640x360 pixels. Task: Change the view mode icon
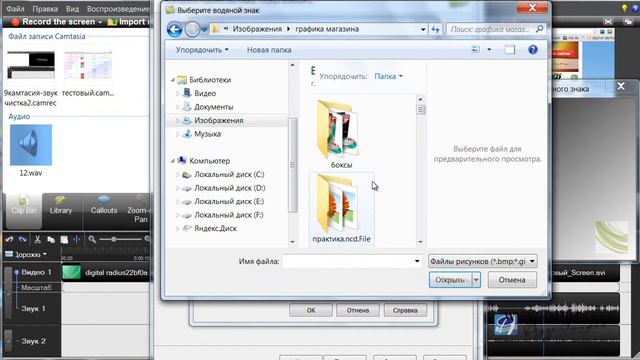coord(476,50)
